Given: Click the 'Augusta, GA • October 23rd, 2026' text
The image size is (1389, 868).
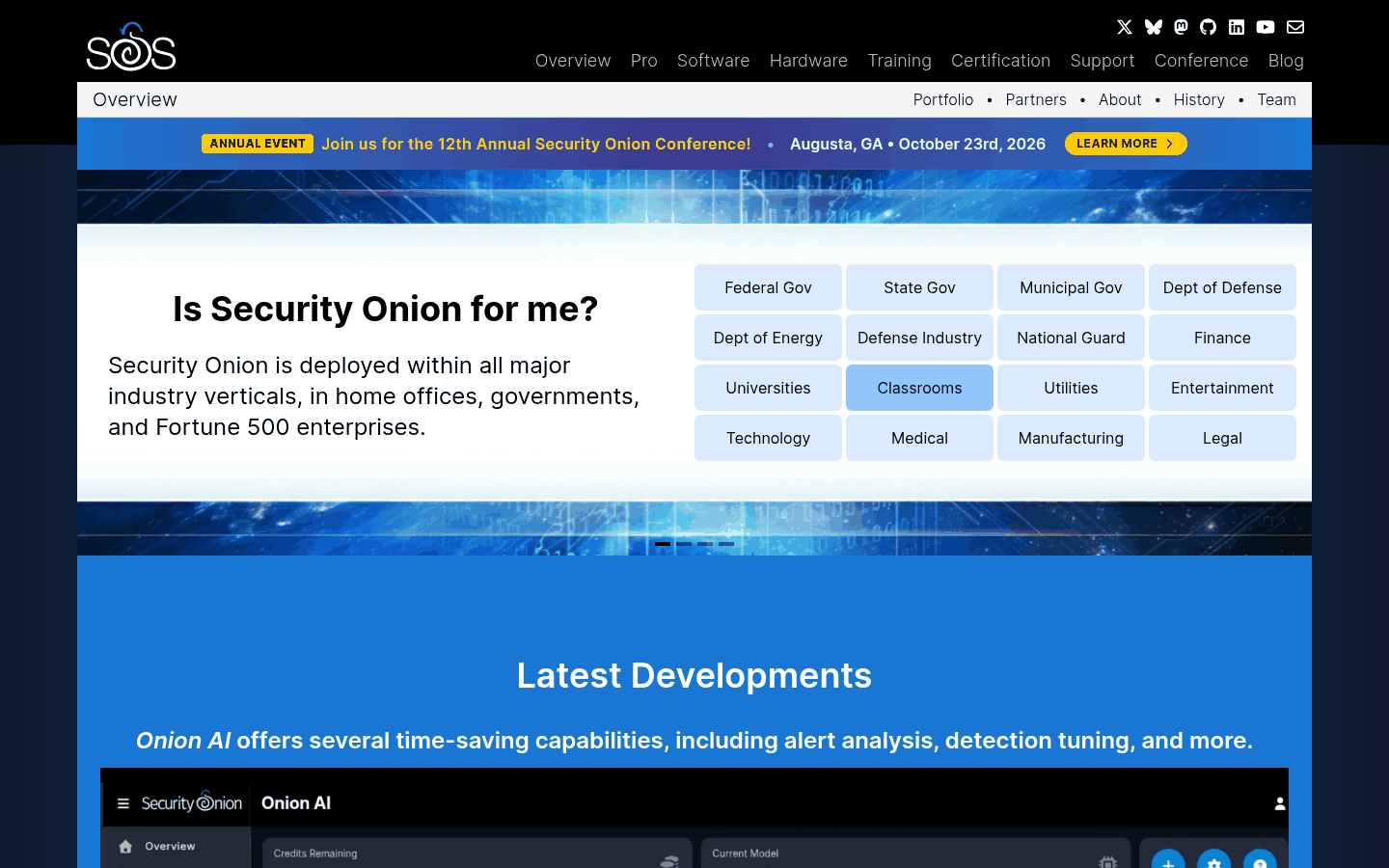Looking at the screenshot, I should click(x=917, y=144).
